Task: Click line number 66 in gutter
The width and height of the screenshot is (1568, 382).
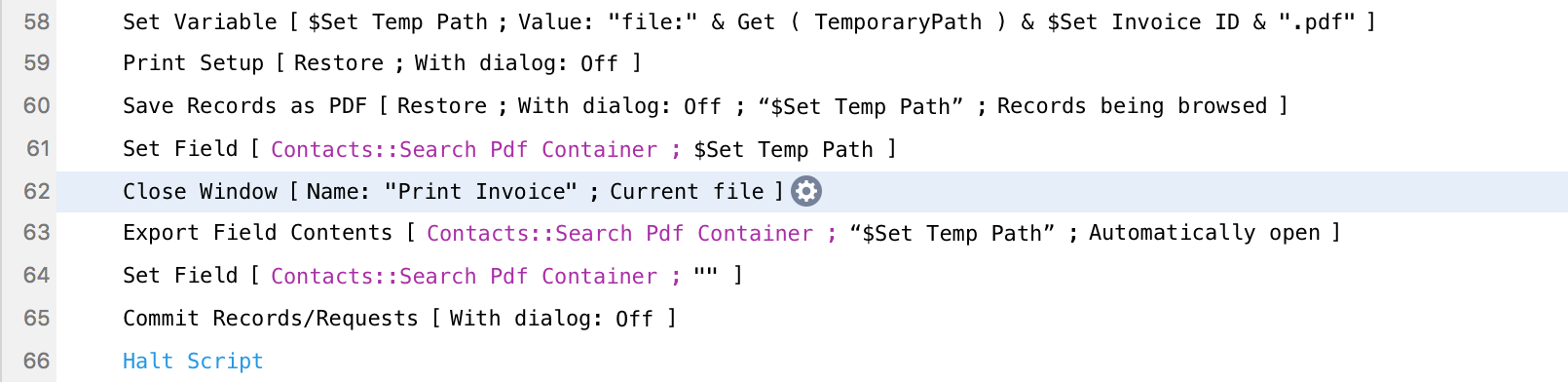Action: pyautogui.click(x=36, y=362)
